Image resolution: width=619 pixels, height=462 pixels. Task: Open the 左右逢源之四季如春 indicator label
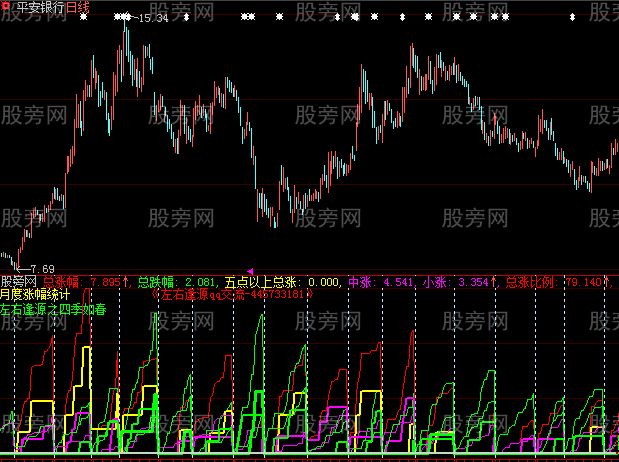[x=52, y=308]
